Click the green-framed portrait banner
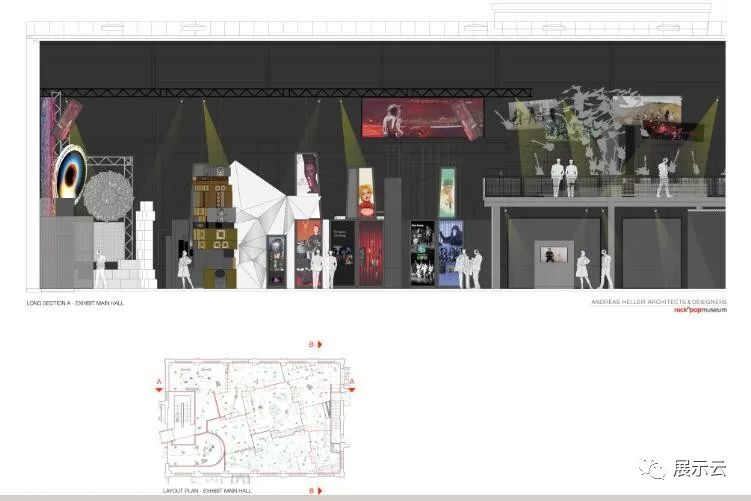This screenshot has height=501, width=751. (x=447, y=191)
